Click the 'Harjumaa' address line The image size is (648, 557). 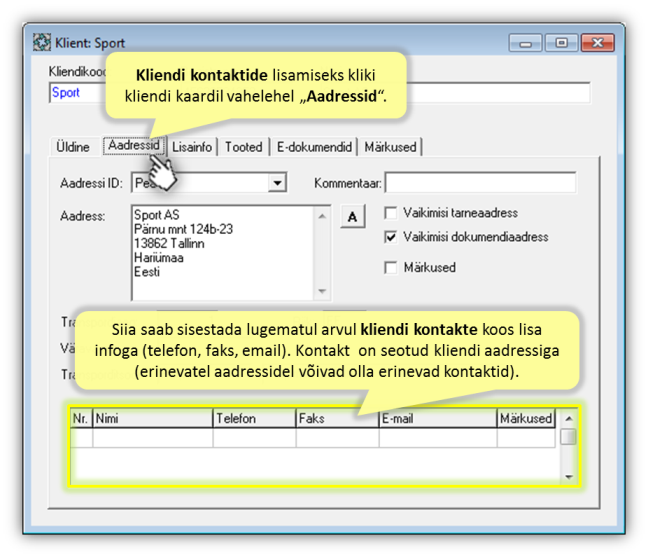click(159, 258)
